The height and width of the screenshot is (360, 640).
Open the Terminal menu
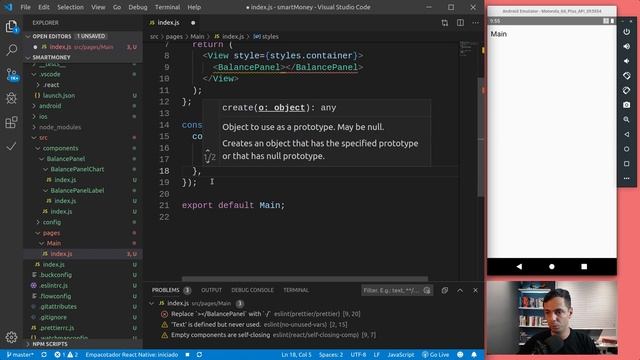tap(167, 7)
